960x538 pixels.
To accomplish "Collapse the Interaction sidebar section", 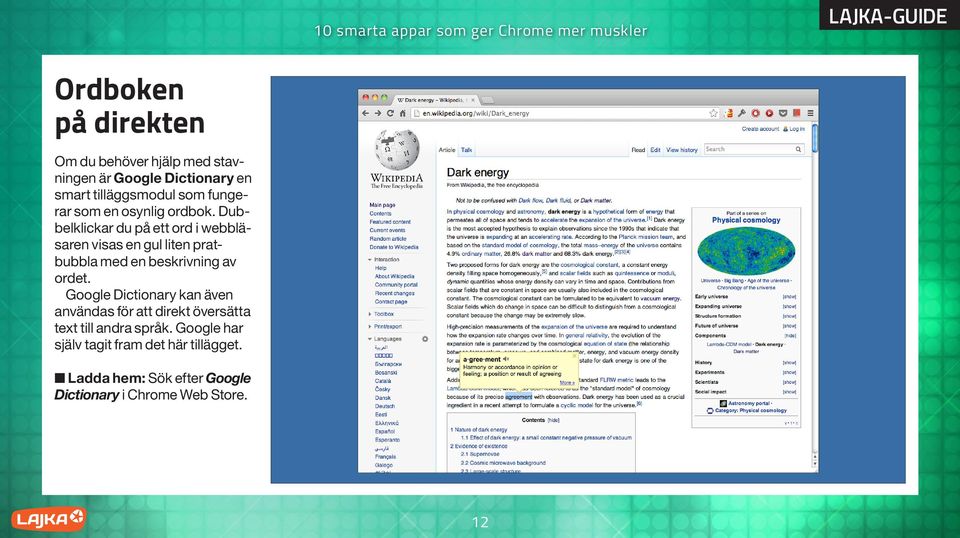I will [386, 260].
